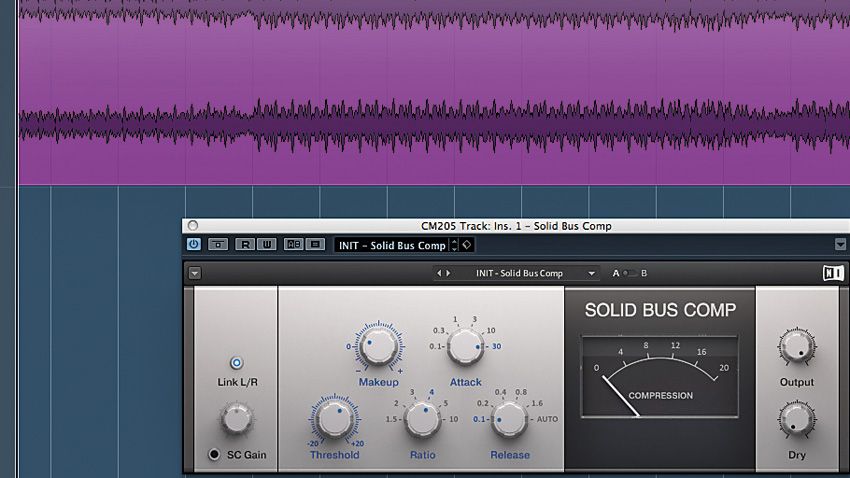Click the Output knob
This screenshot has width=850, height=478.
click(x=797, y=347)
